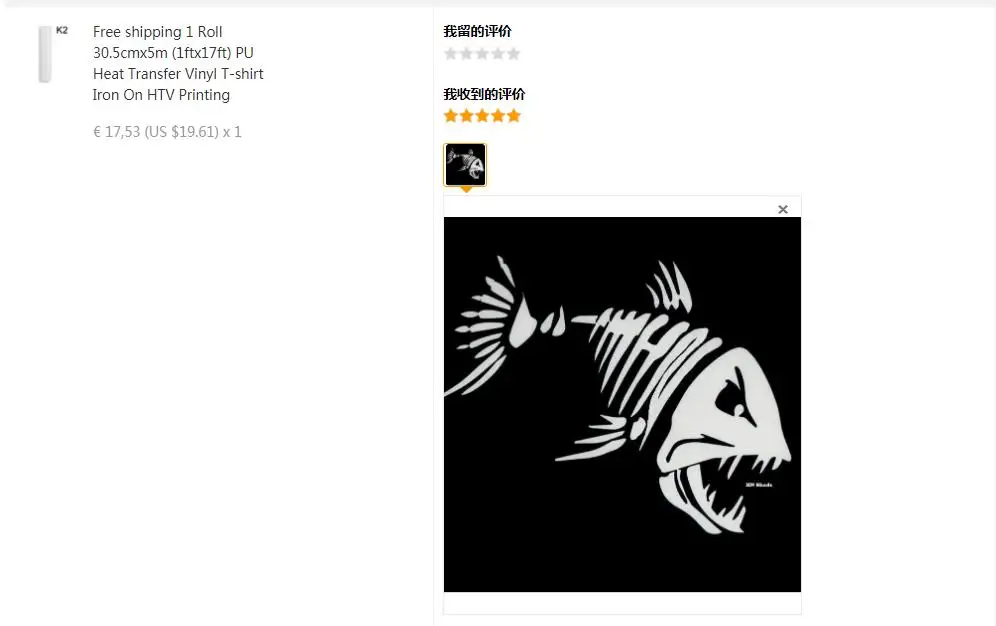Click the € 17,53 (US $19.61) price text
Screen dimensions: 996x626
point(167,132)
